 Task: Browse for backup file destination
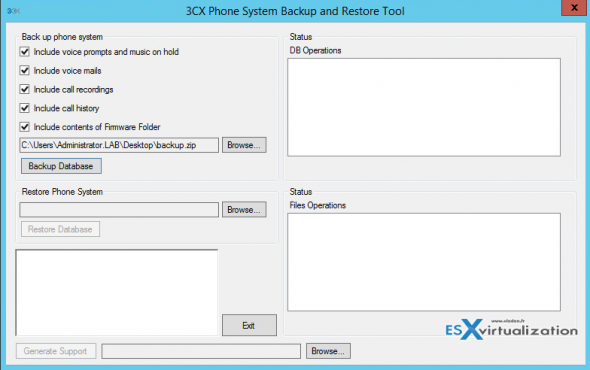(244, 145)
